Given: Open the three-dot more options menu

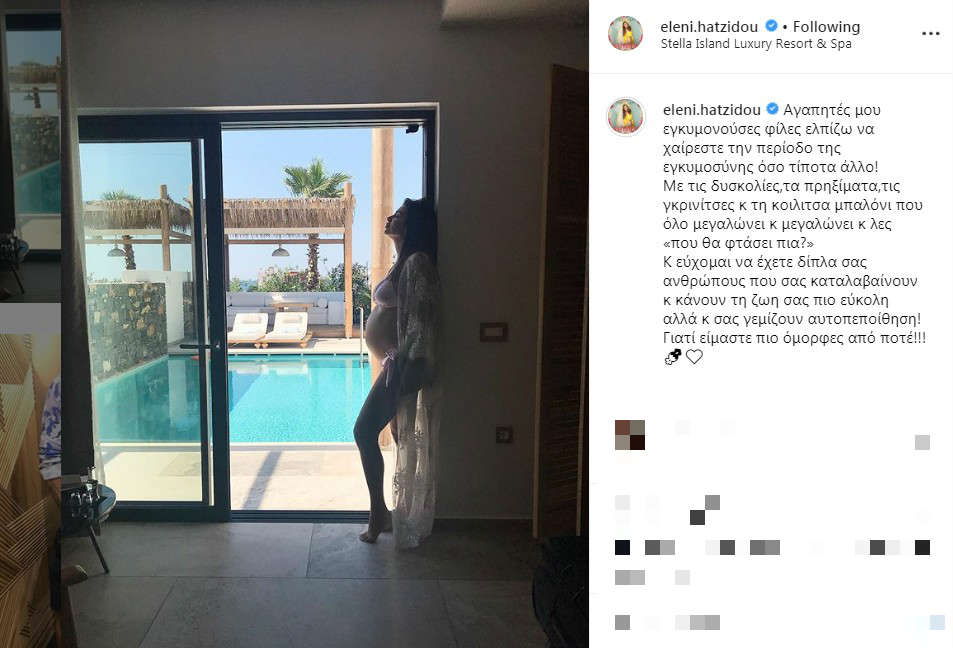Looking at the screenshot, I should [931, 33].
